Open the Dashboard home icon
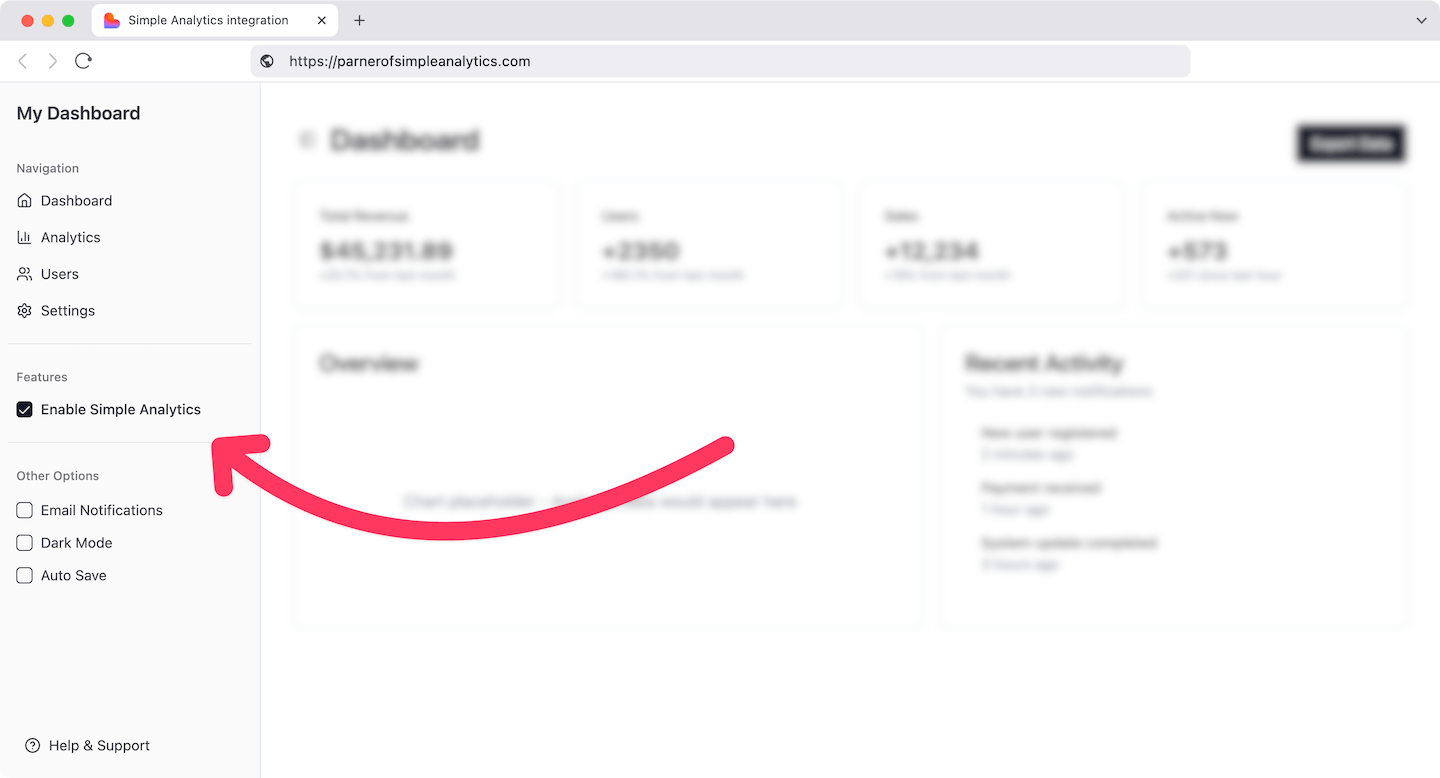The width and height of the screenshot is (1440, 778). pos(25,201)
